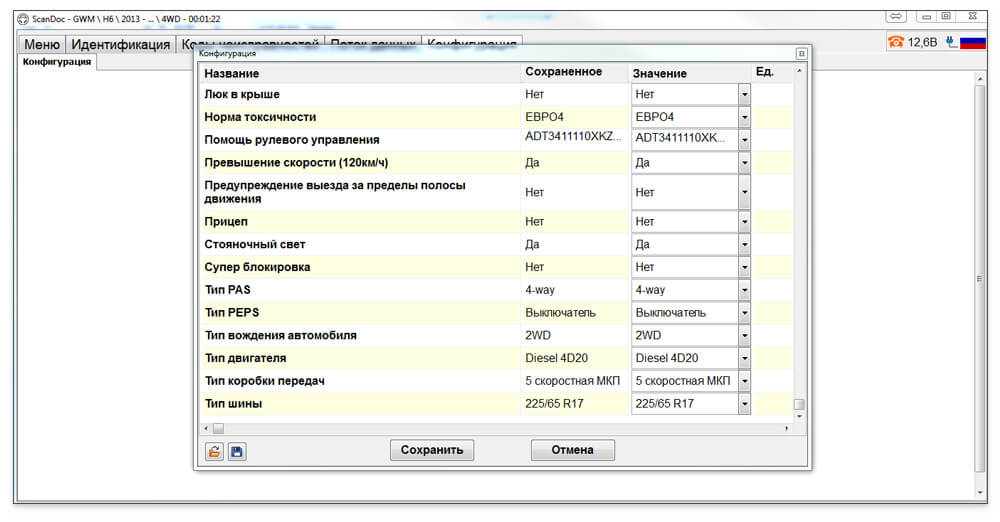Expand Тип вождения автомобиля dropdown
Image resolution: width=1000 pixels, height=522 pixels.
744,336
